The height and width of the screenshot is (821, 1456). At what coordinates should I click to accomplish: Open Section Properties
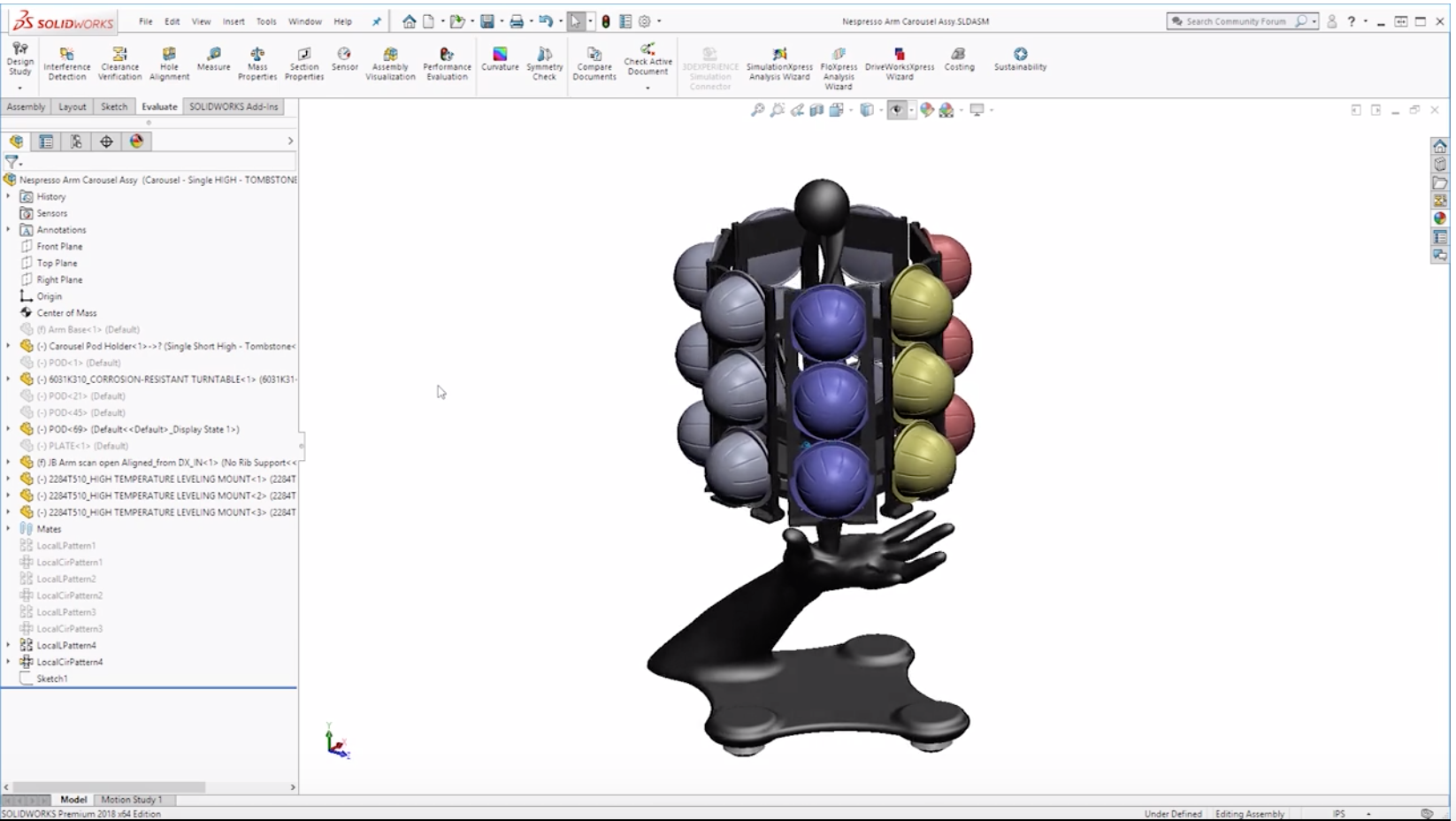pyautogui.click(x=303, y=65)
